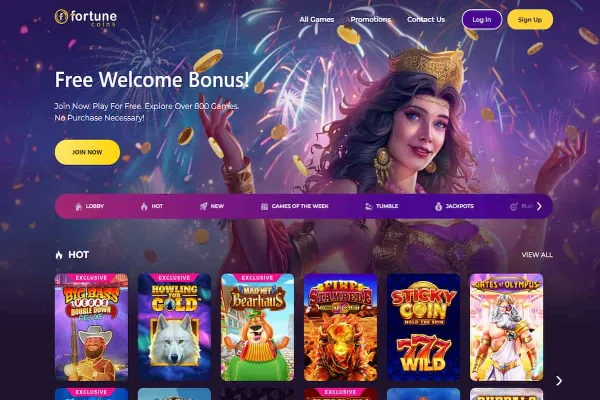Viewport: 600px width, 400px height.
Task: Click the Join Now button
Action: (x=87, y=152)
